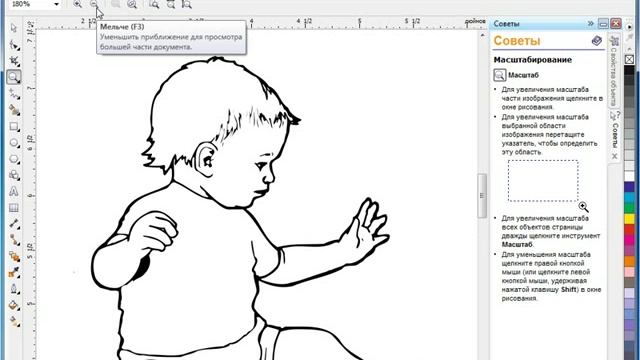Click the dotted marquee illustration in hints
The image size is (640, 360).
coord(543,181)
